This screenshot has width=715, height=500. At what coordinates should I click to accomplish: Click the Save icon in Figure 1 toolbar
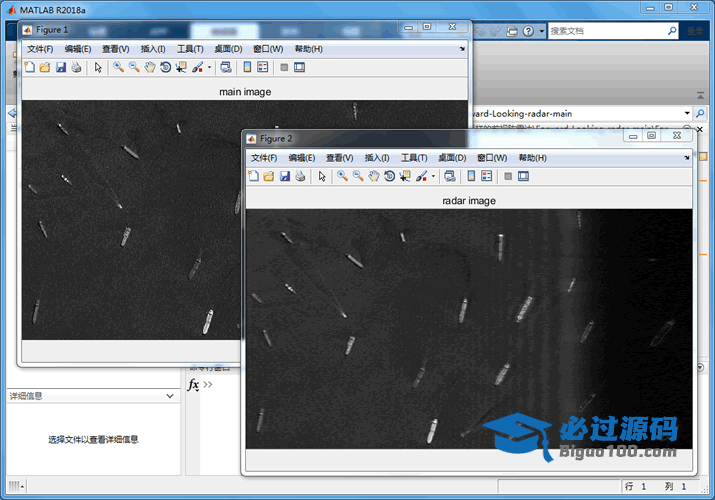[60, 68]
